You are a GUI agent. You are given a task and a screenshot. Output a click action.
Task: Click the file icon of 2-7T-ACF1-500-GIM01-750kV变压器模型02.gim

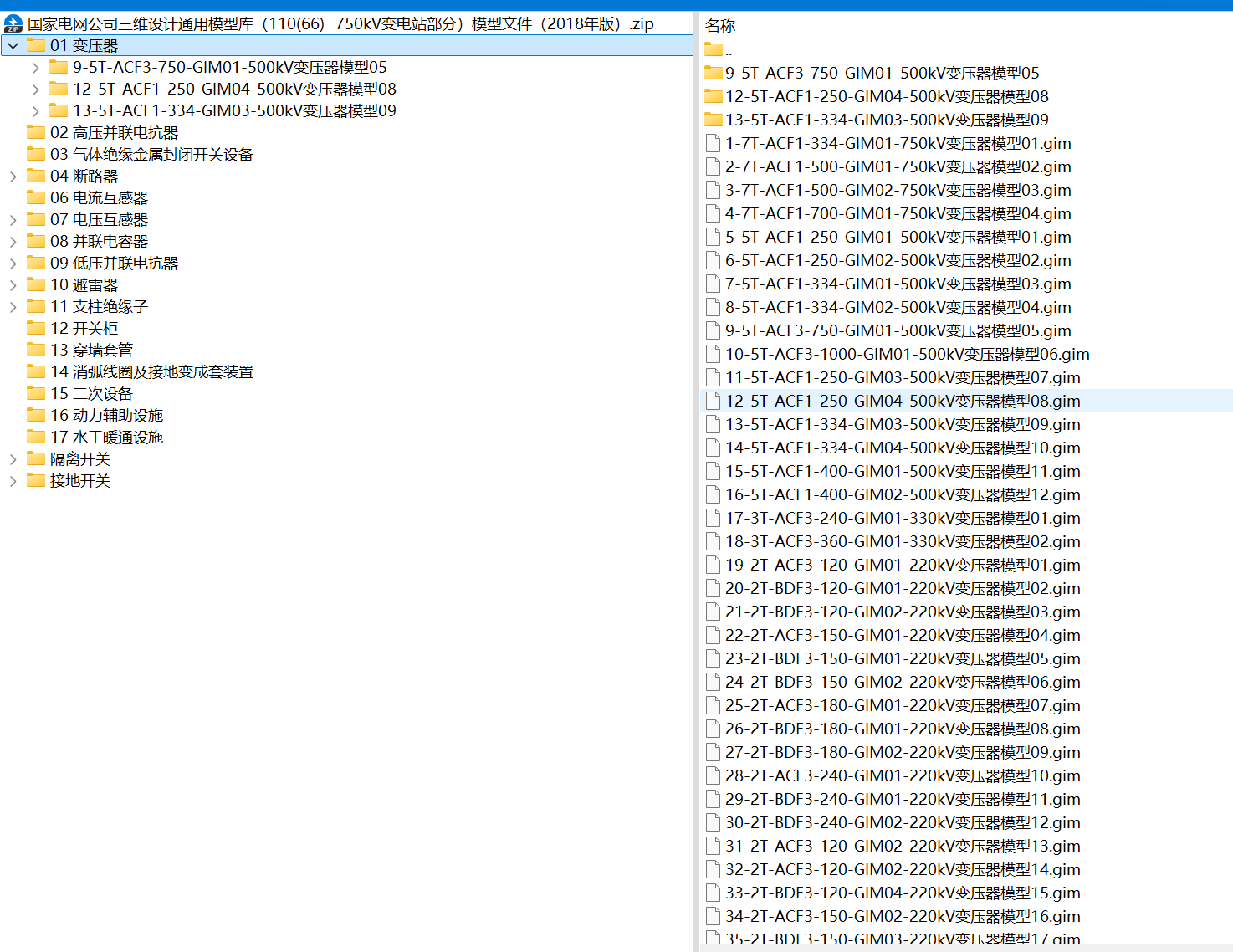pos(713,166)
